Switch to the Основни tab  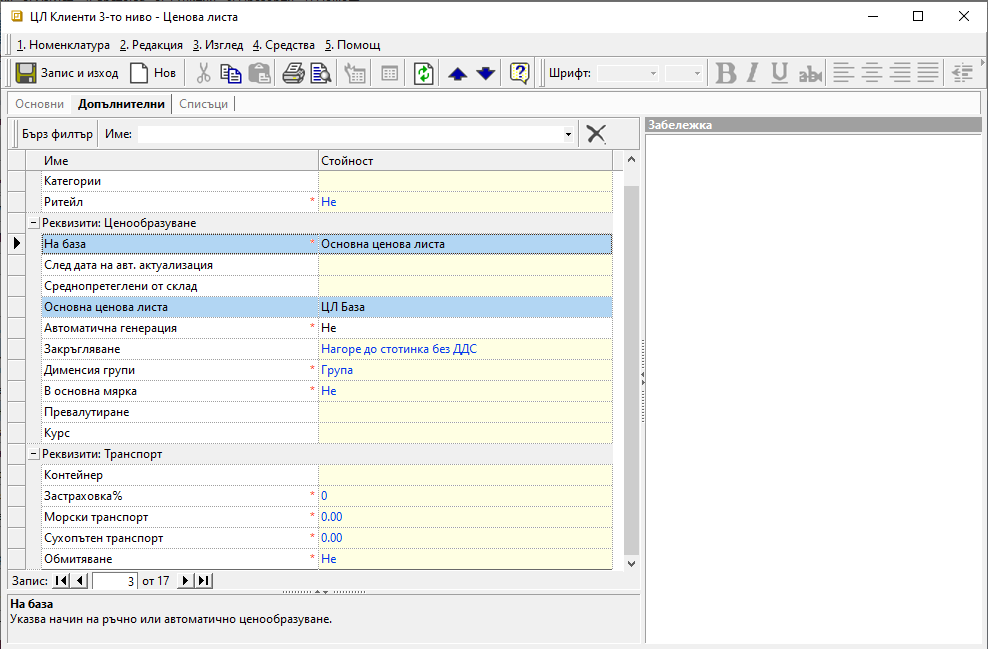(x=39, y=104)
